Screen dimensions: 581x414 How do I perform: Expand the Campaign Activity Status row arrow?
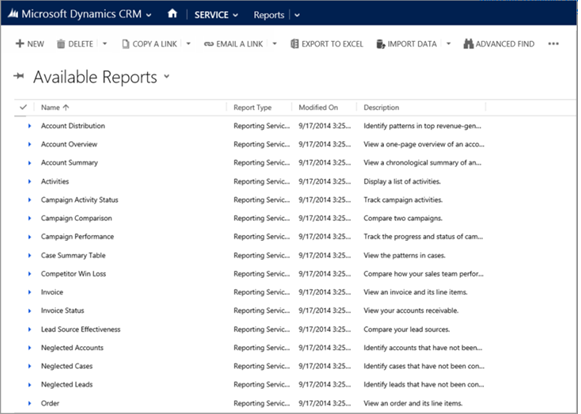30,200
